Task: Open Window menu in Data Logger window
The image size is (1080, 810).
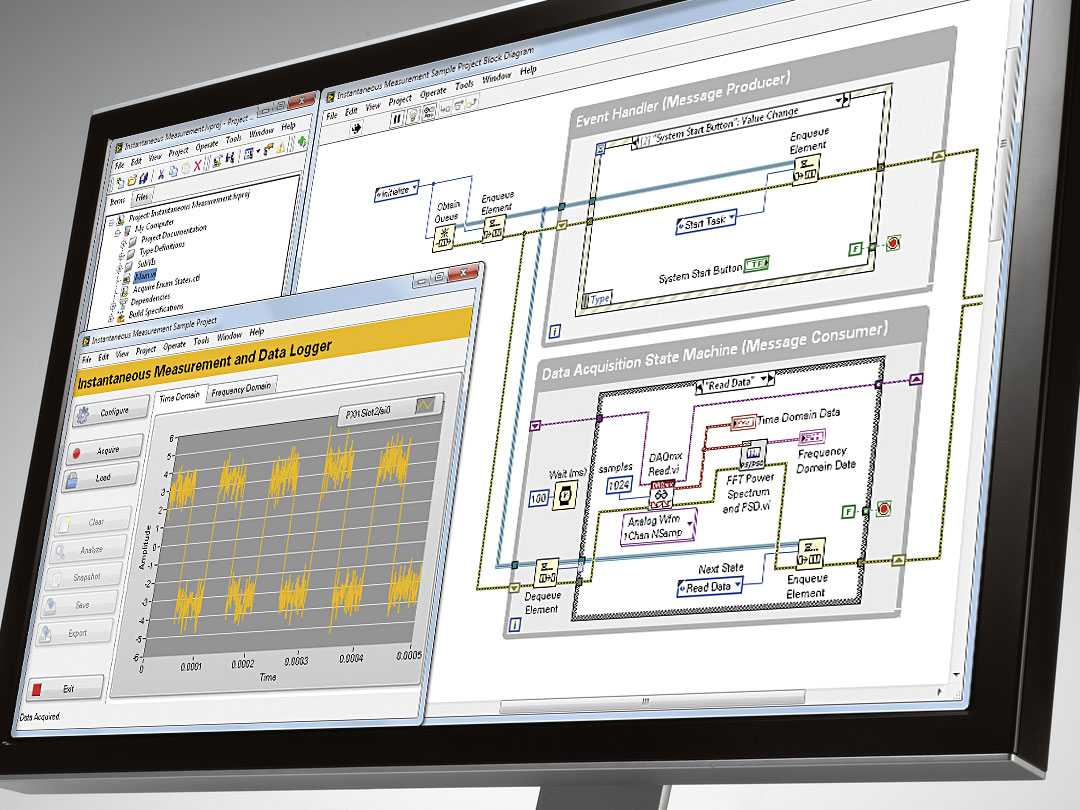Action: [229, 336]
